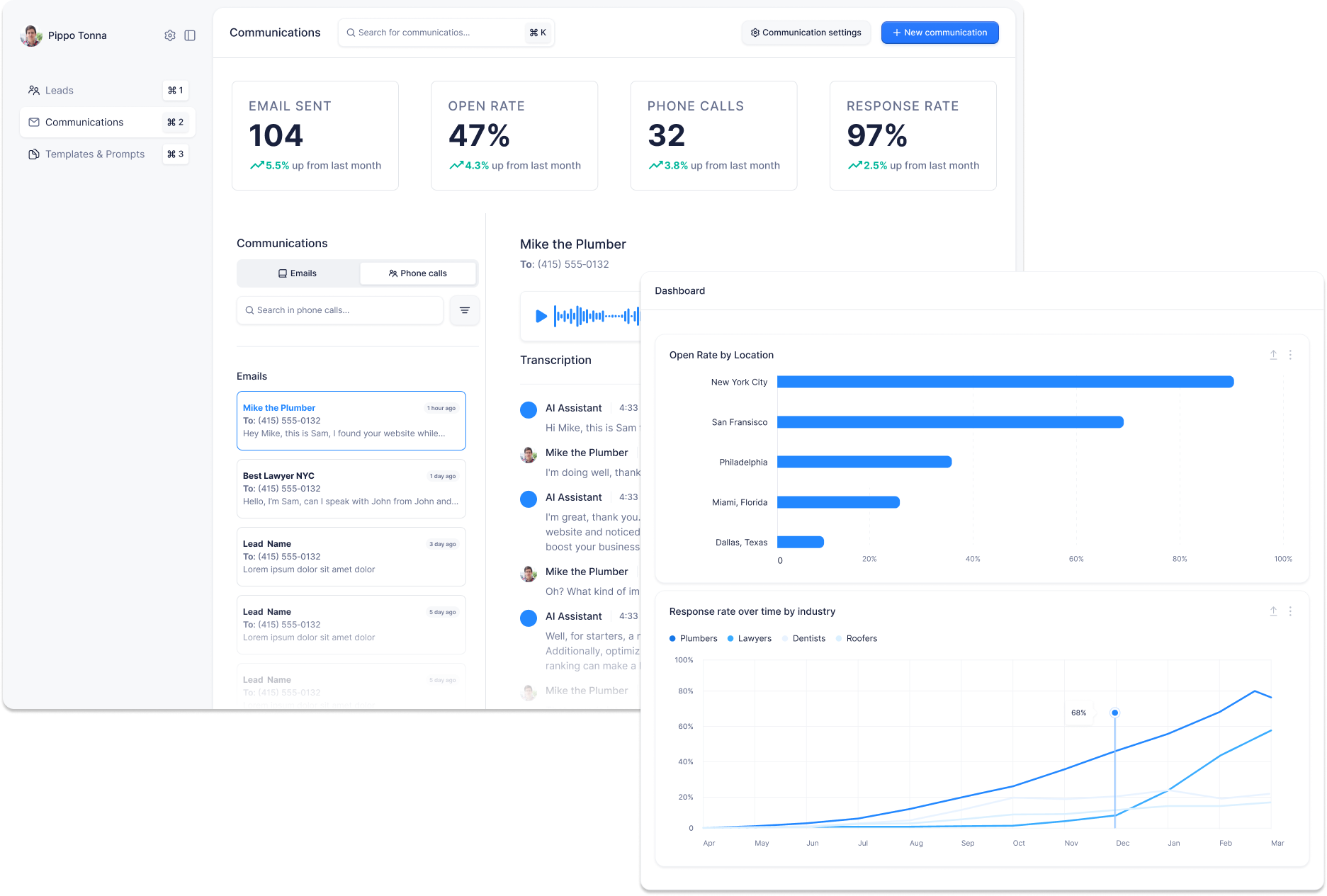Open Leads in the sidebar
This screenshot has height=896, width=1327.
click(108, 91)
